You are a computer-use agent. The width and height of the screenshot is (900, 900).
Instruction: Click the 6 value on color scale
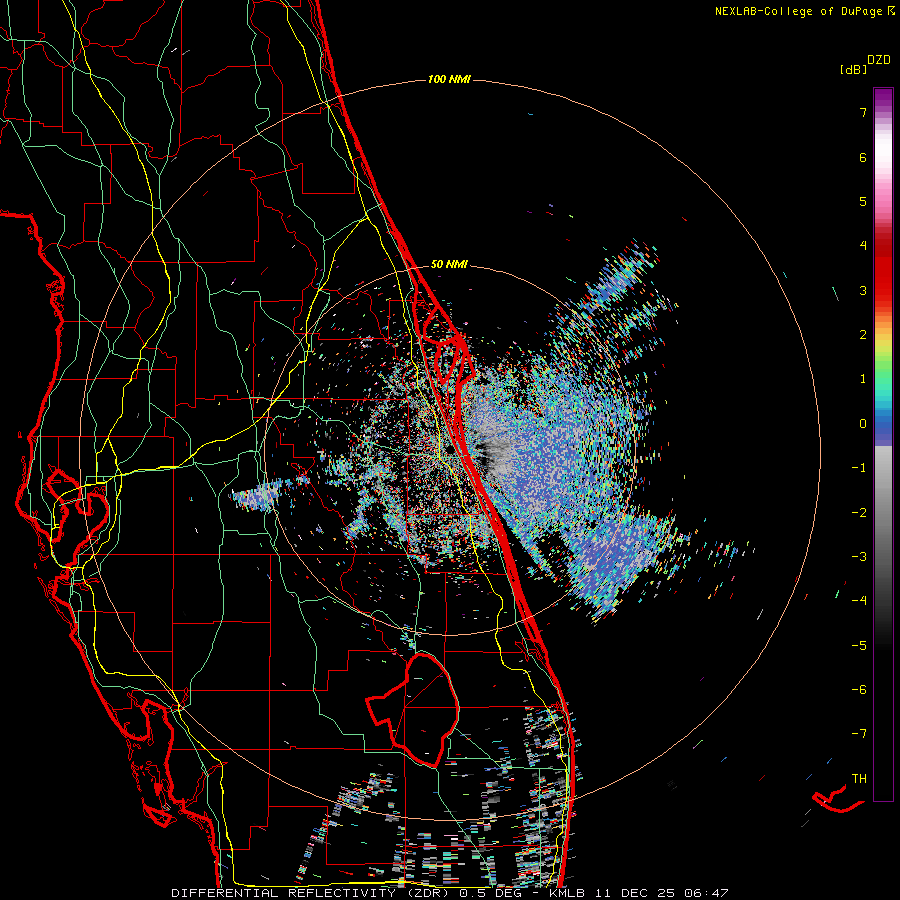(863, 157)
